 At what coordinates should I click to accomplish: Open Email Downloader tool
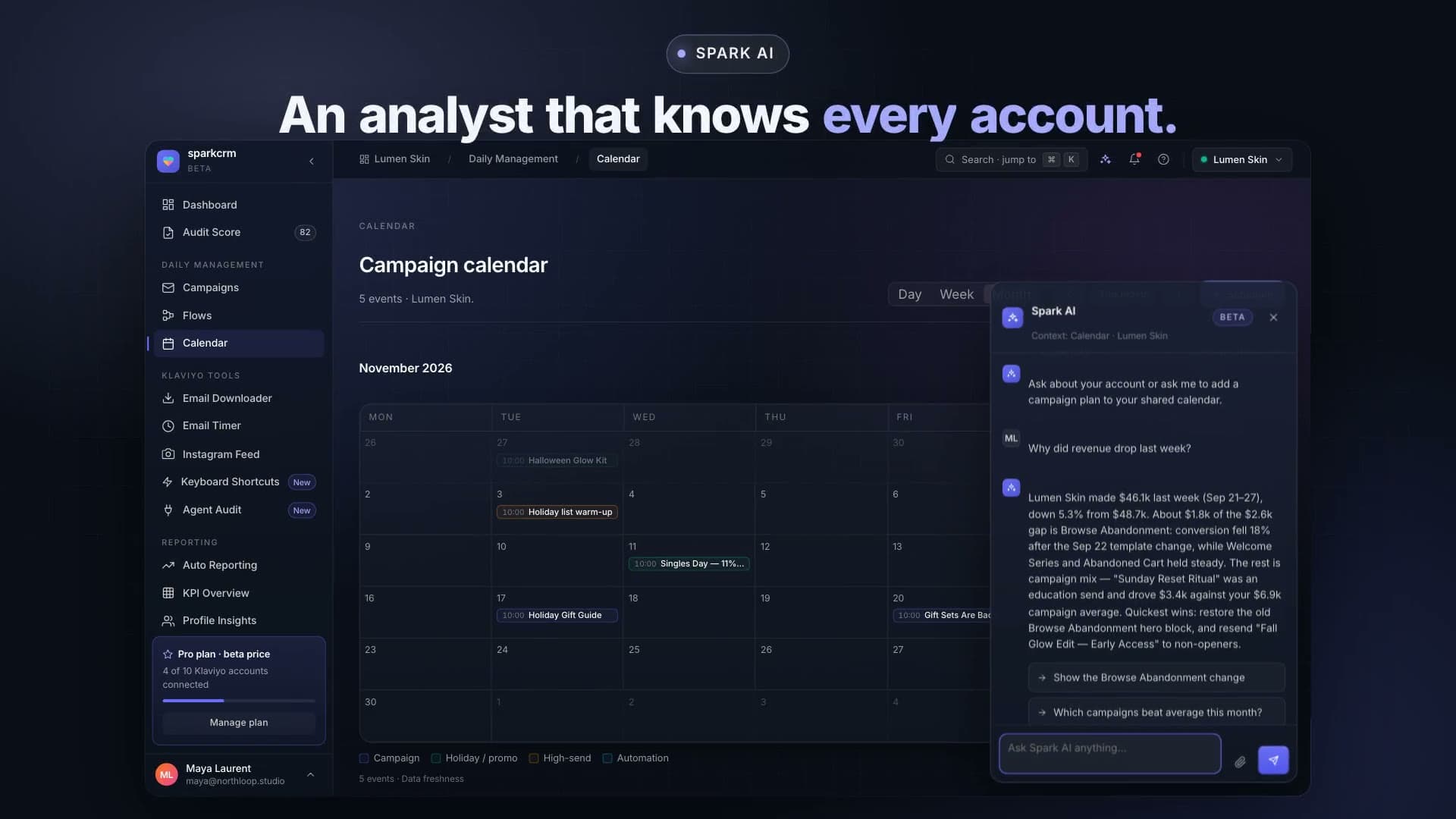click(238, 398)
